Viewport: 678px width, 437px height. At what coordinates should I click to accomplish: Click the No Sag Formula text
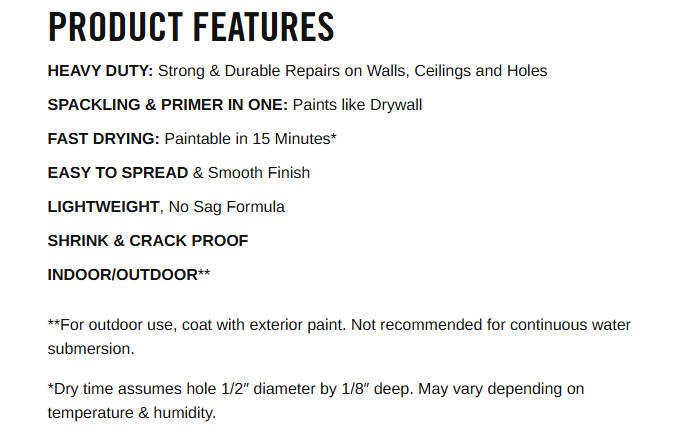coord(227,207)
